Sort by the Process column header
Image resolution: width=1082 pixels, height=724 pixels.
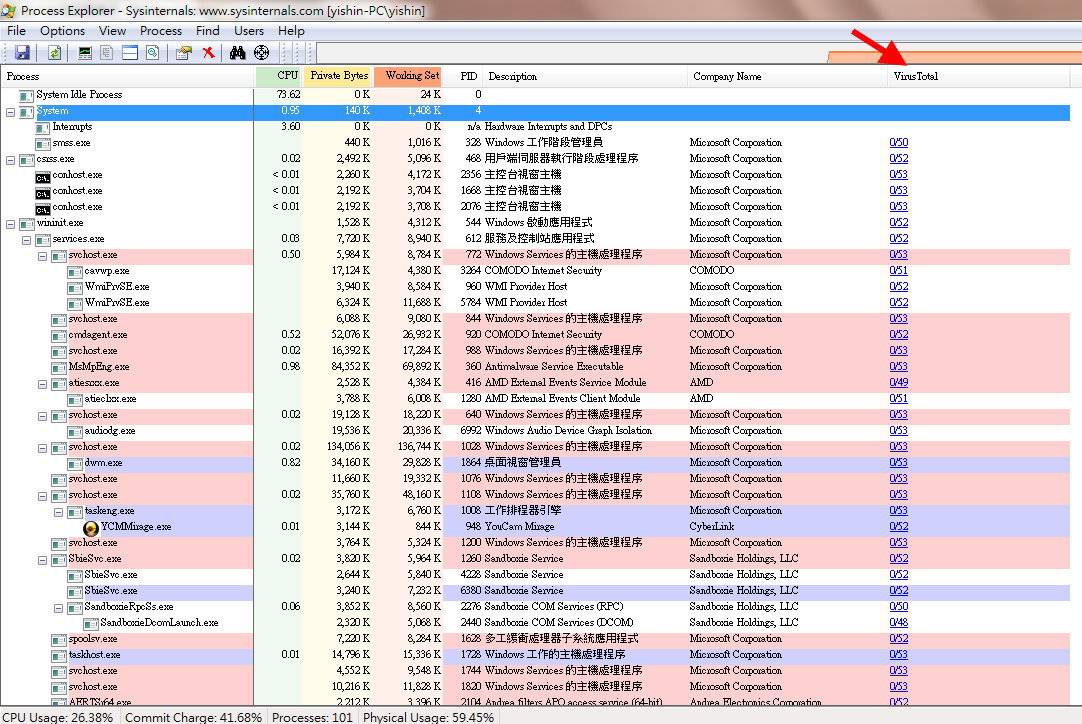click(x=128, y=76)
